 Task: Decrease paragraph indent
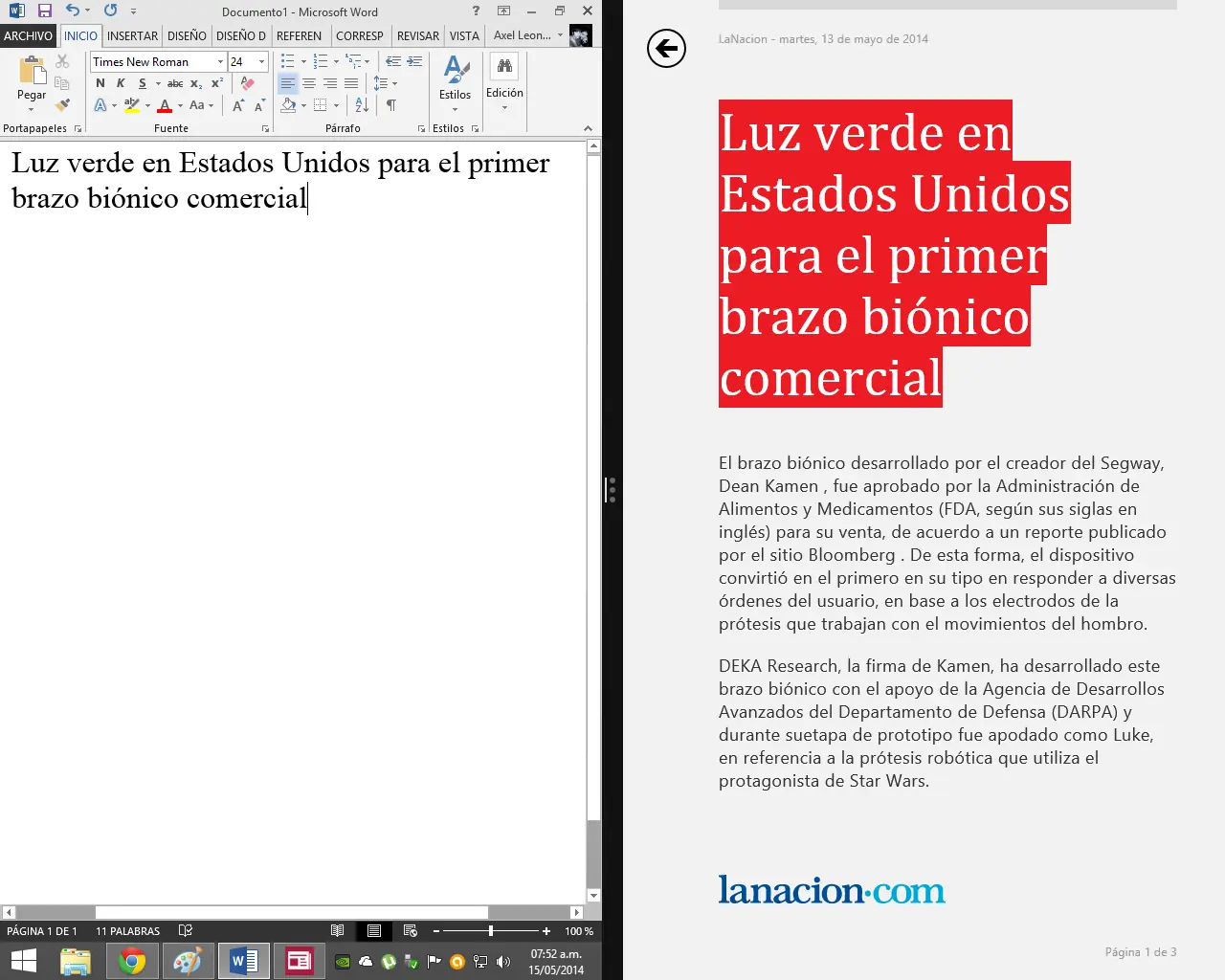[393, 61]
